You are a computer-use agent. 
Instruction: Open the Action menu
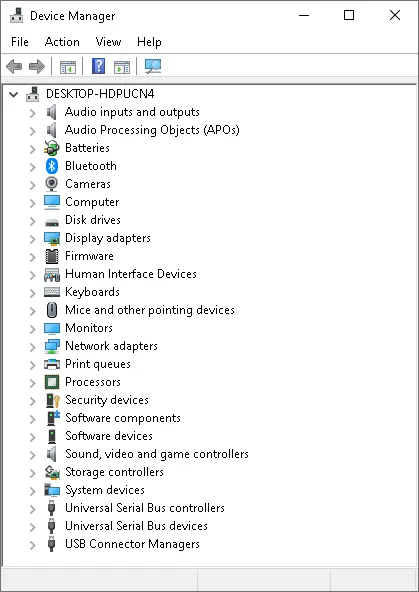[62, 42]
